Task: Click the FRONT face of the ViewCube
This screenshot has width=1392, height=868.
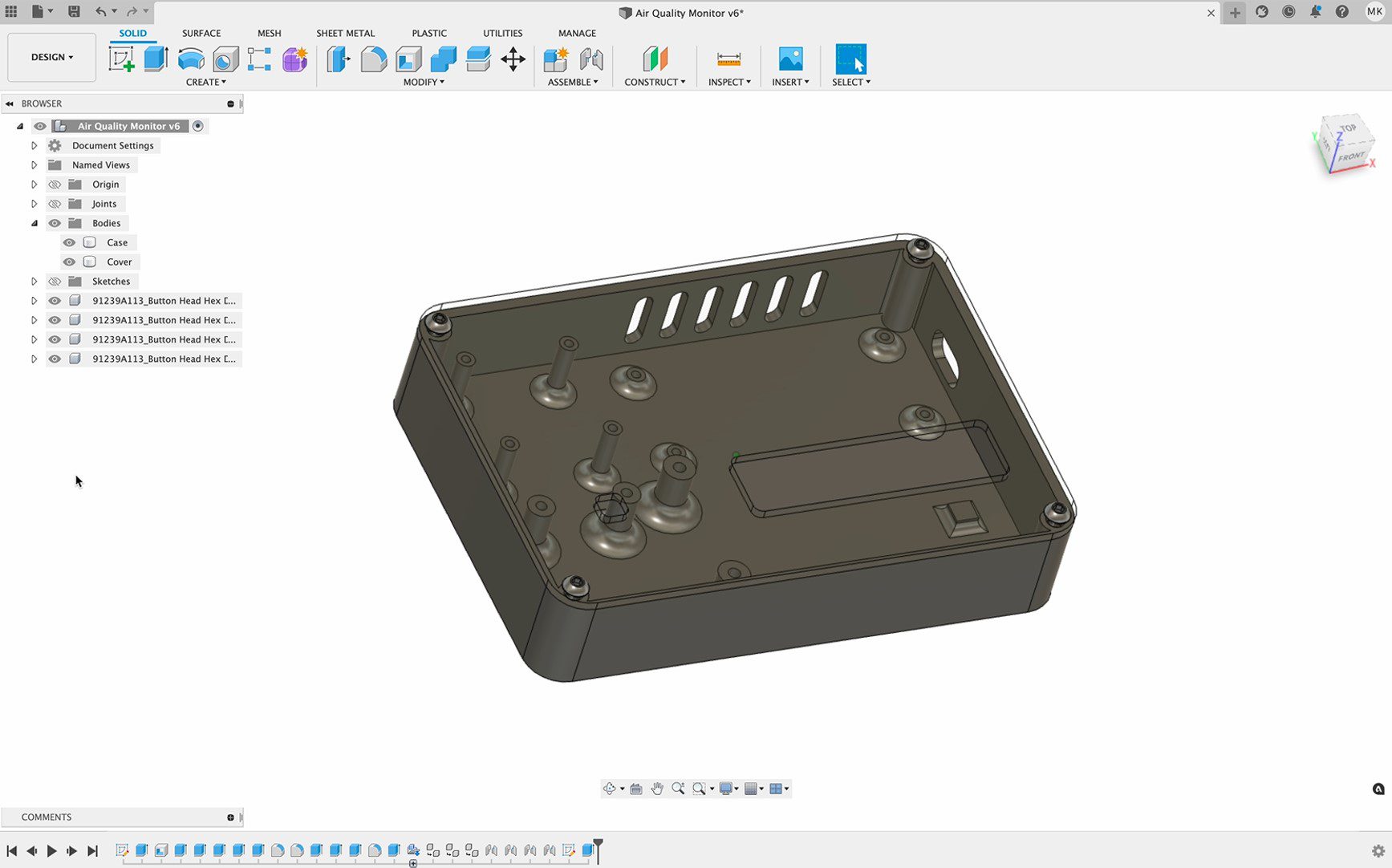Action: click(x=1352, y=156)
